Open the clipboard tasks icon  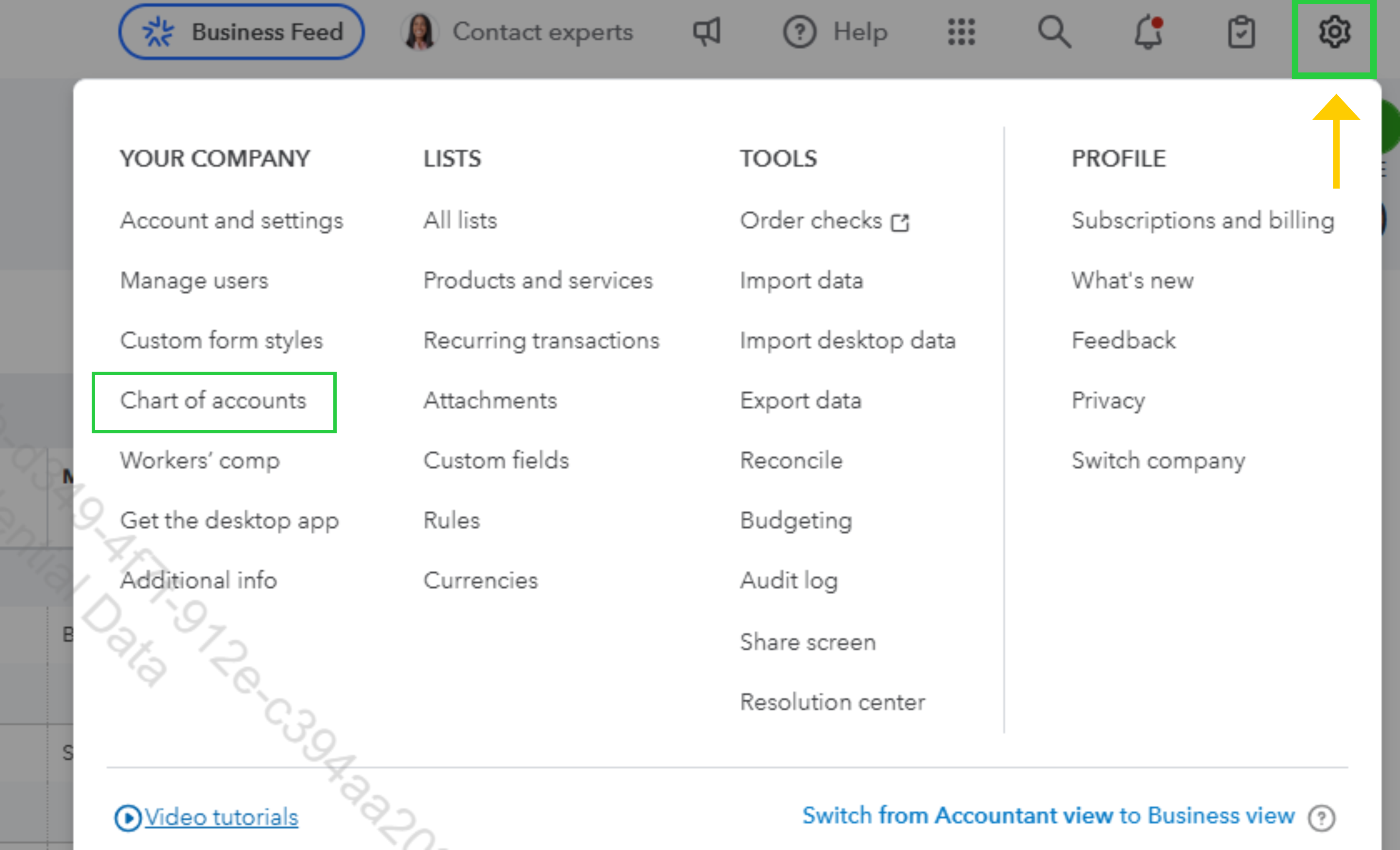1241,32
